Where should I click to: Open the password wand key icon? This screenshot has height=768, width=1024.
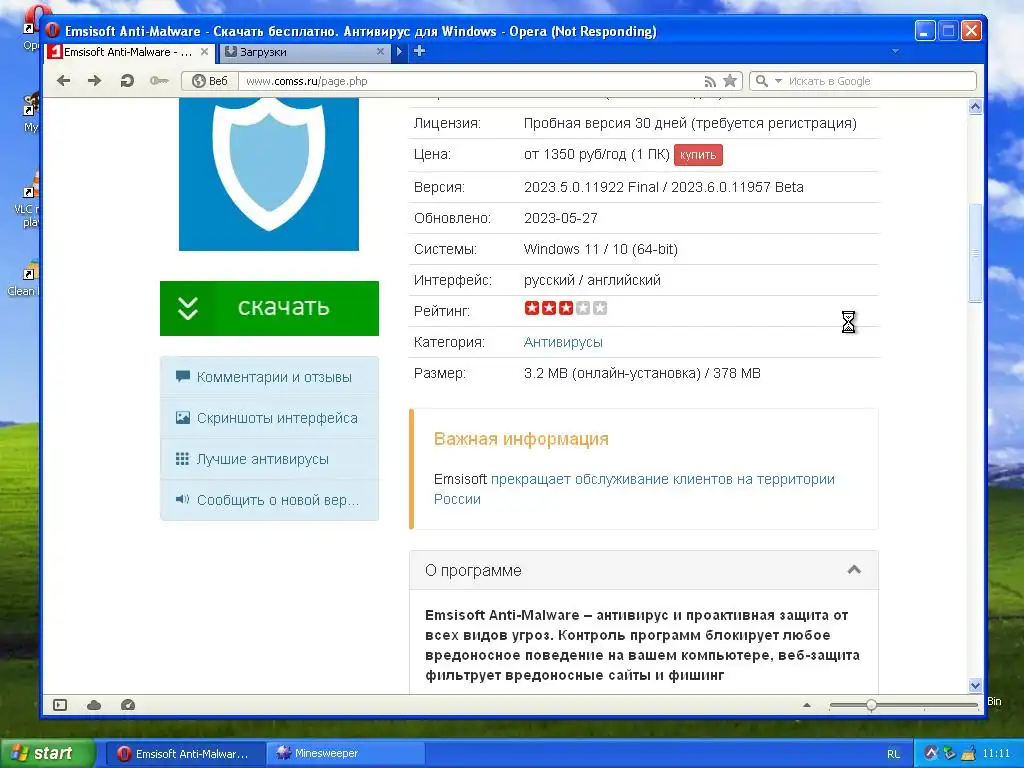tap(159, 81)
